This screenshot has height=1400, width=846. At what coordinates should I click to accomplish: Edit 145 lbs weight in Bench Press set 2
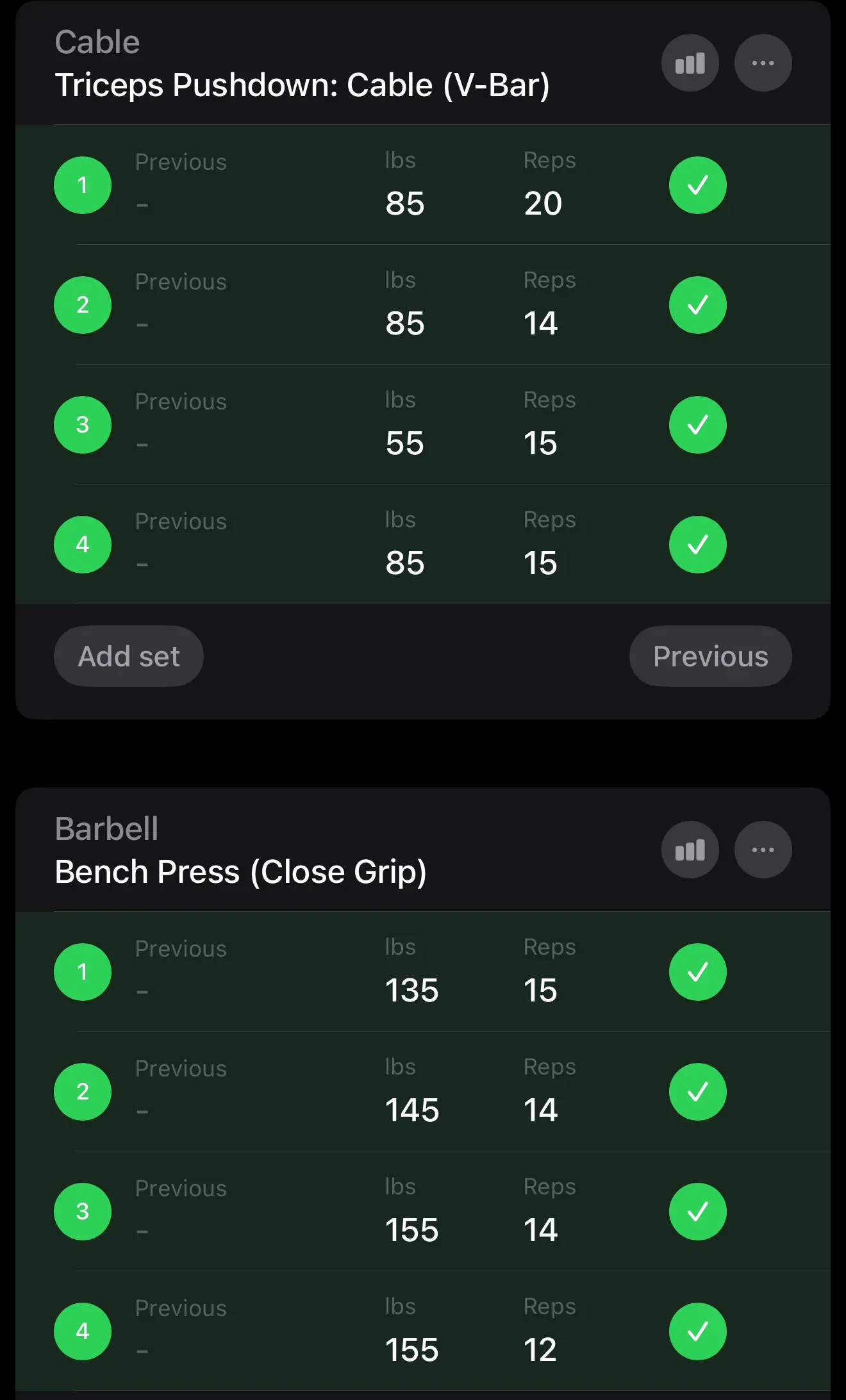click(x=412, y=1110)
